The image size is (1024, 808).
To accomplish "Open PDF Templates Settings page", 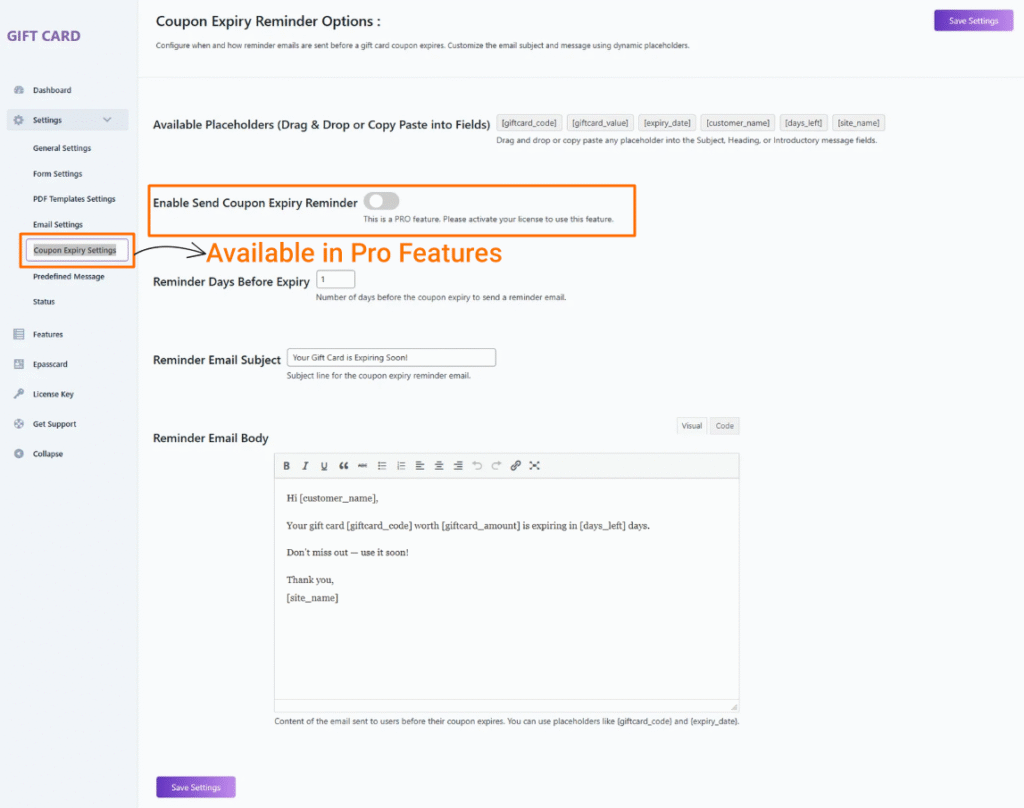I will (x=74, y=199).
